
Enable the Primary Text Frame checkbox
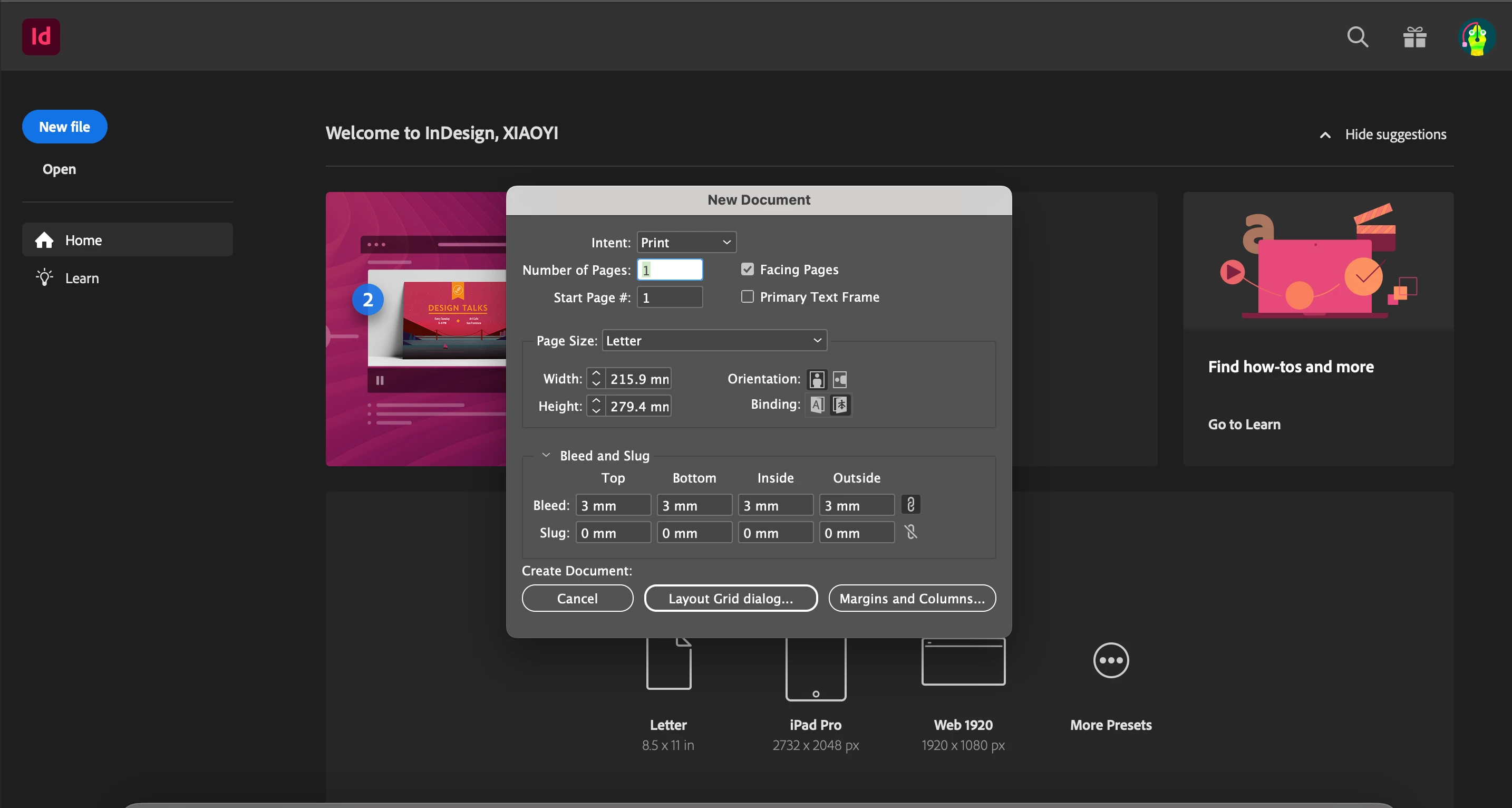(747, 297)
